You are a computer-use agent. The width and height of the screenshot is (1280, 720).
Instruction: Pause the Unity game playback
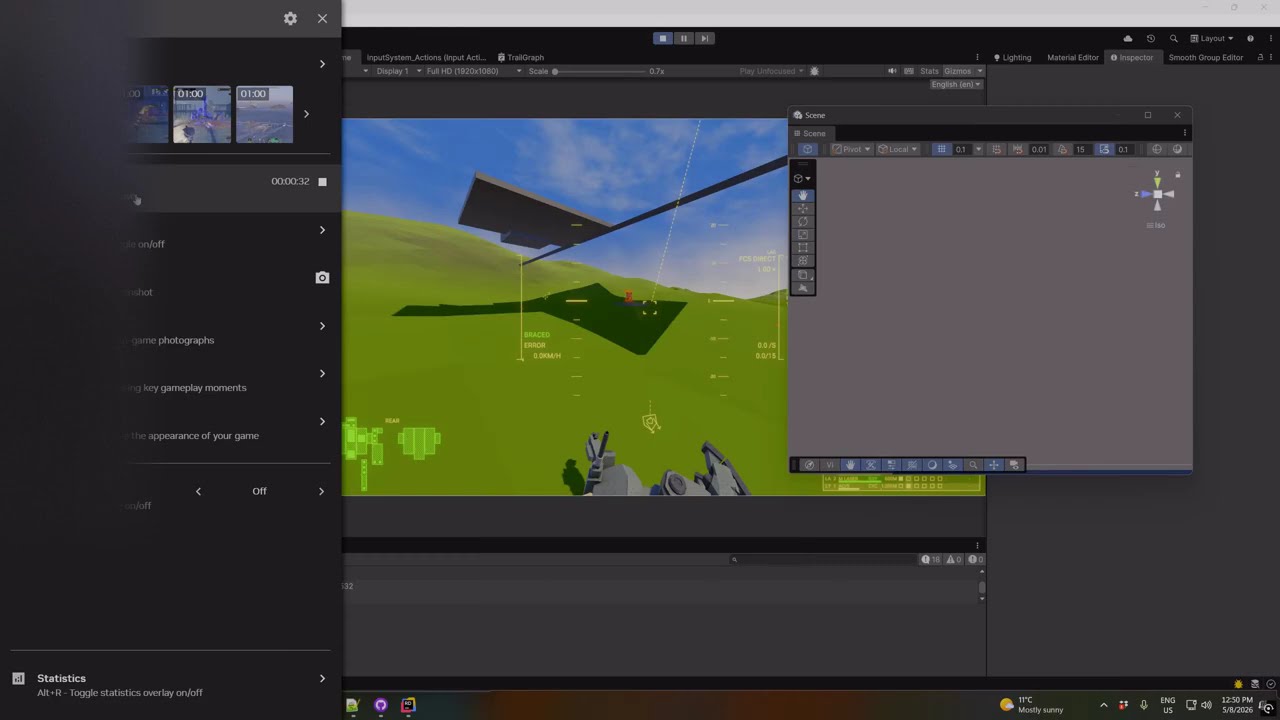(683, 38)
